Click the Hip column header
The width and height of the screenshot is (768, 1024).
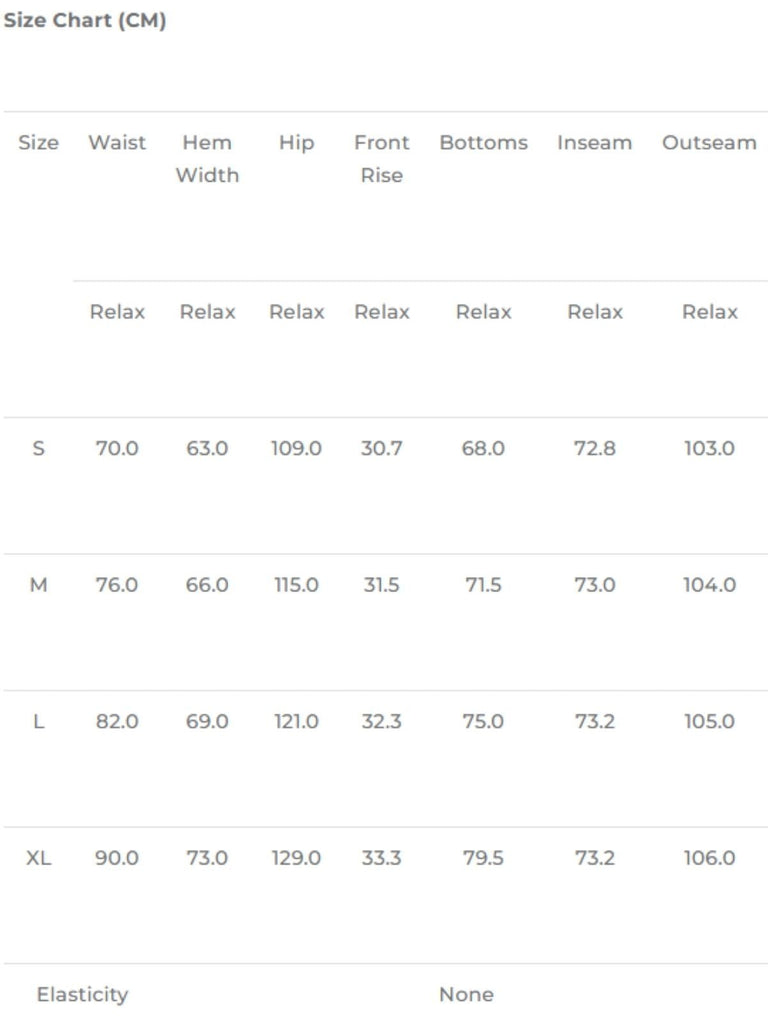click(x=296, y=143)
